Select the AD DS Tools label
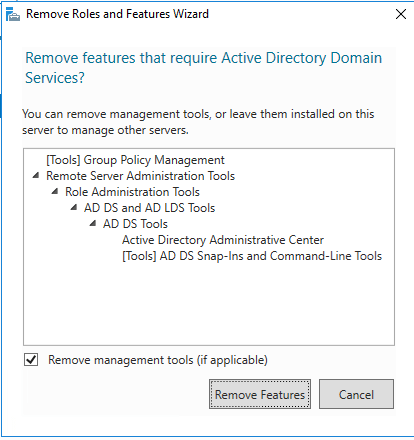 point(135,224)
